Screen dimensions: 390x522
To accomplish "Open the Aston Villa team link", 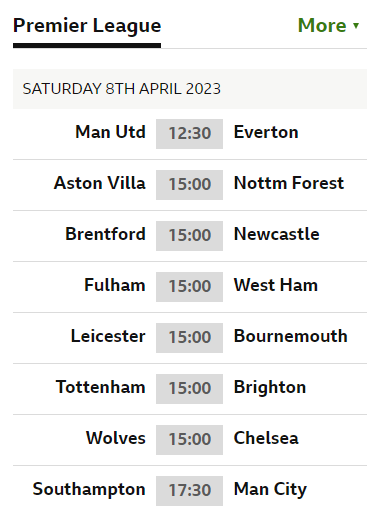I will click(x=100, y=183).
